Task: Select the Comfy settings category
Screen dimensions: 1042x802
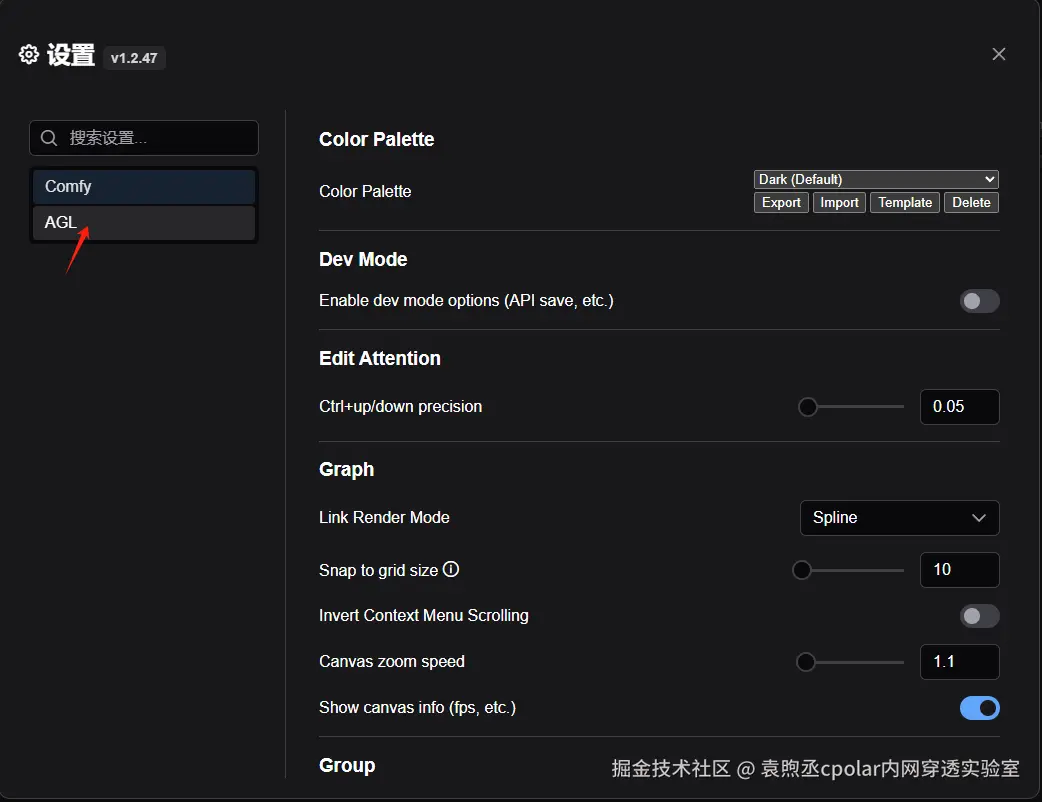Action: tap(144, 187)
